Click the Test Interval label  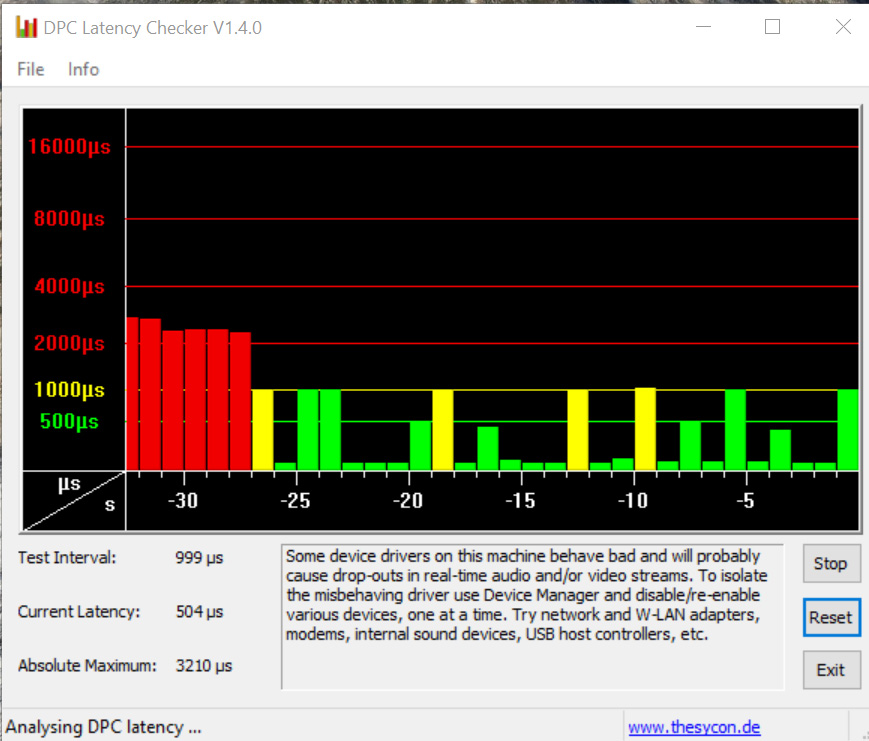67,558
